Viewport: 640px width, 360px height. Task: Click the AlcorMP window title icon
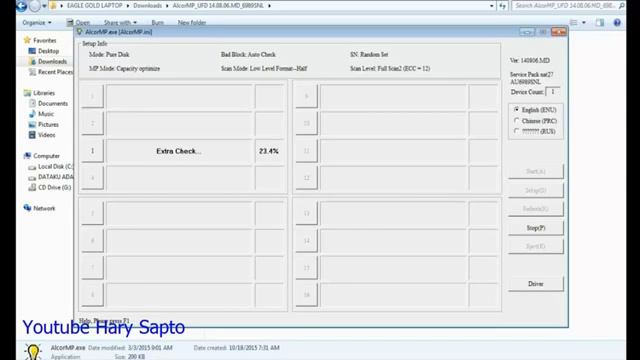79,32
